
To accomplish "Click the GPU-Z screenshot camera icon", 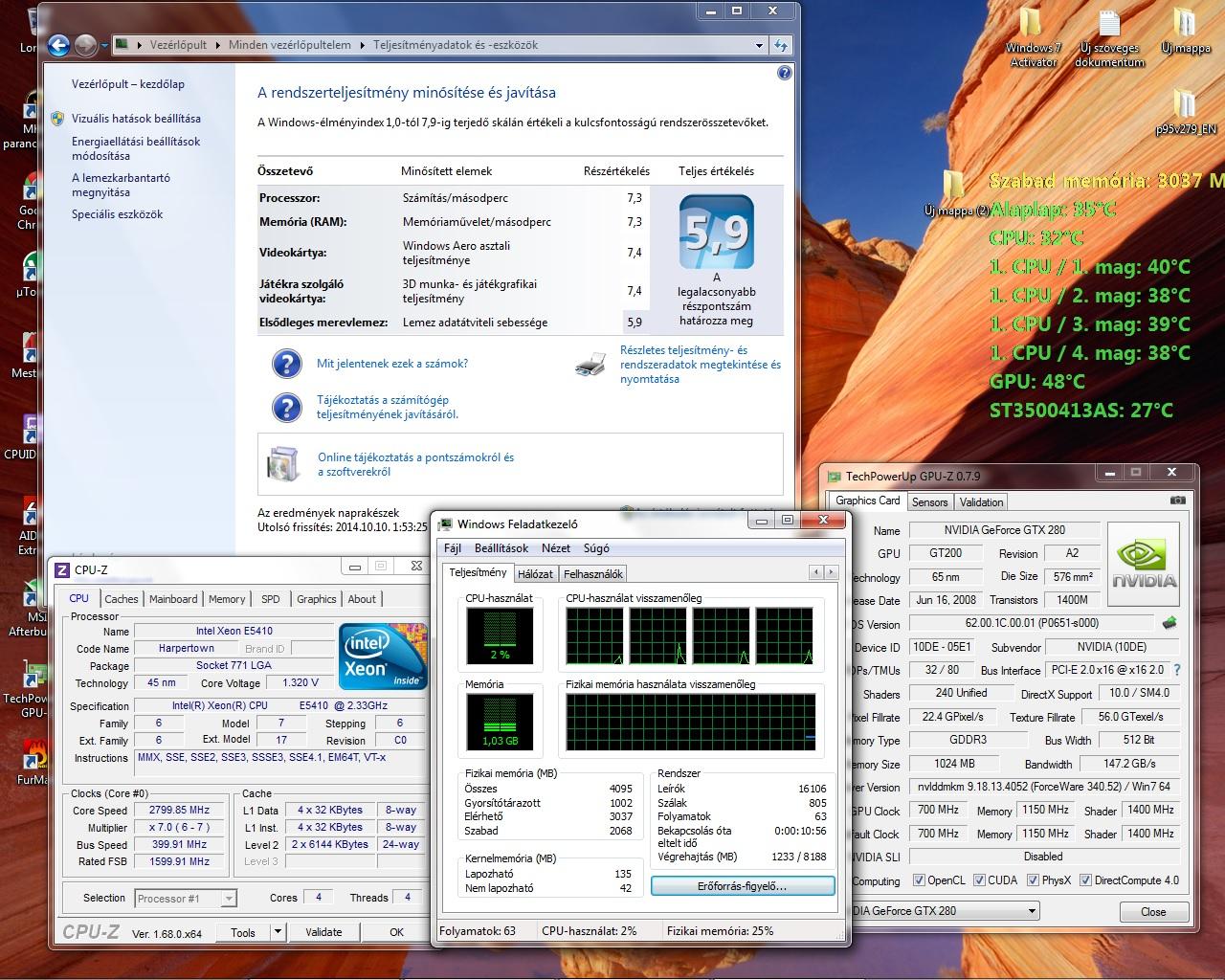I will [1177, 500].
